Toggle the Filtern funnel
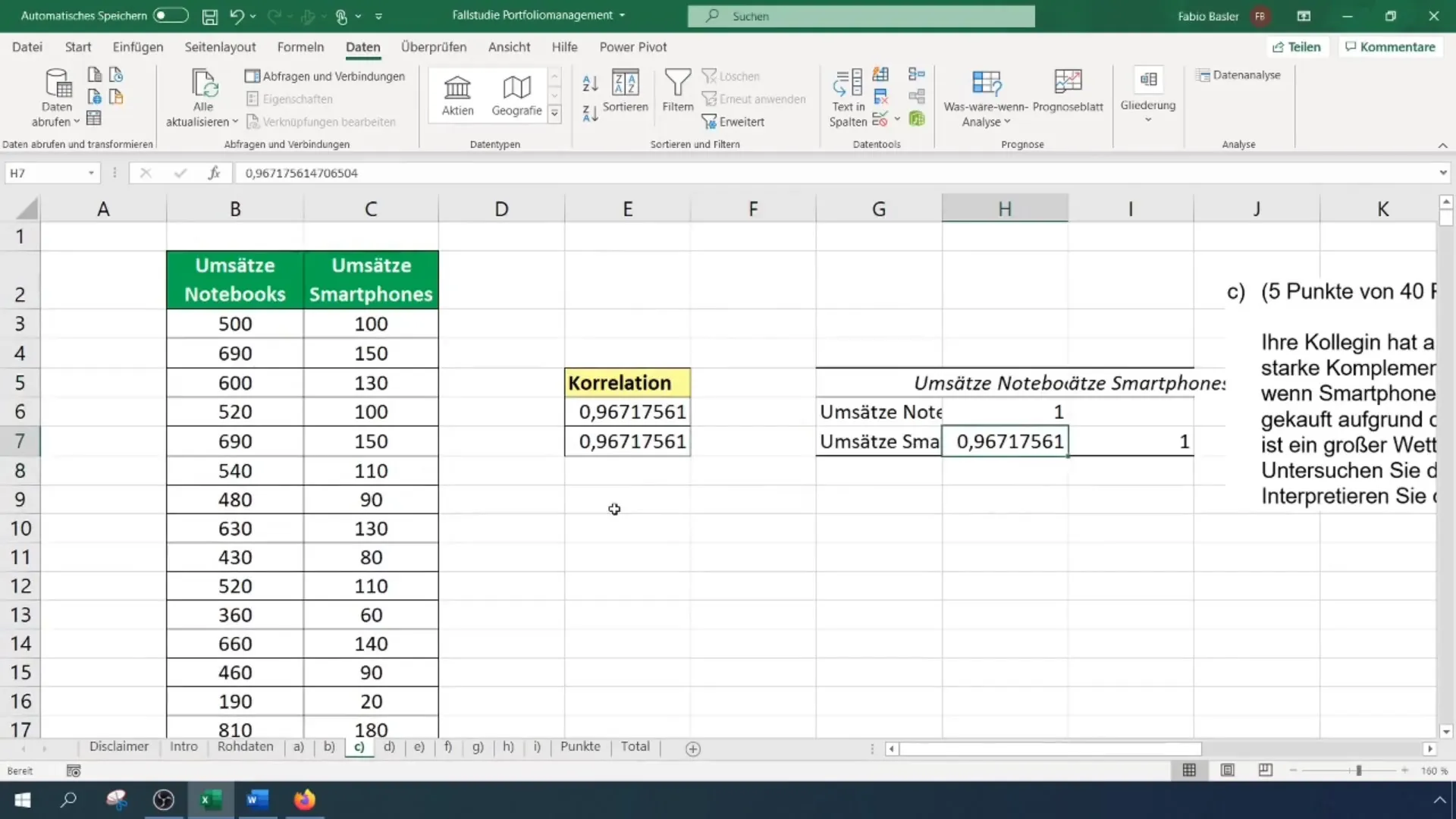 [677, 91]
